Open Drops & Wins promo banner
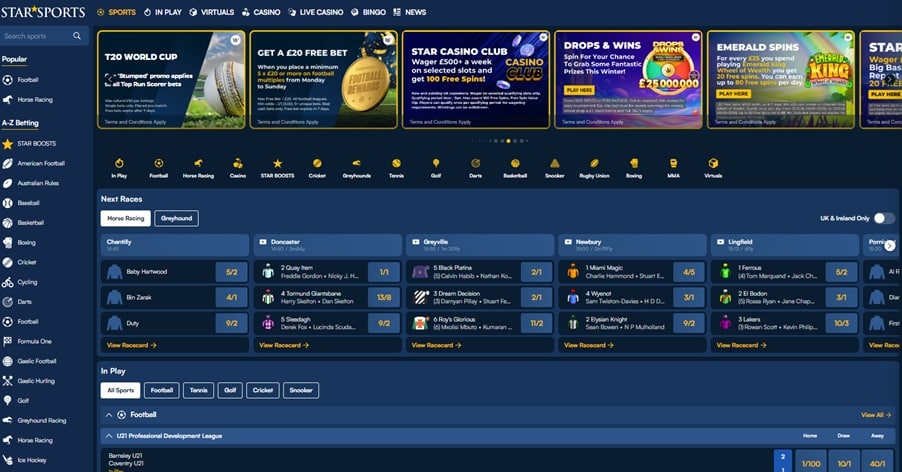The image size is (902, 472). pyautogui.click(x=628, y=79)
